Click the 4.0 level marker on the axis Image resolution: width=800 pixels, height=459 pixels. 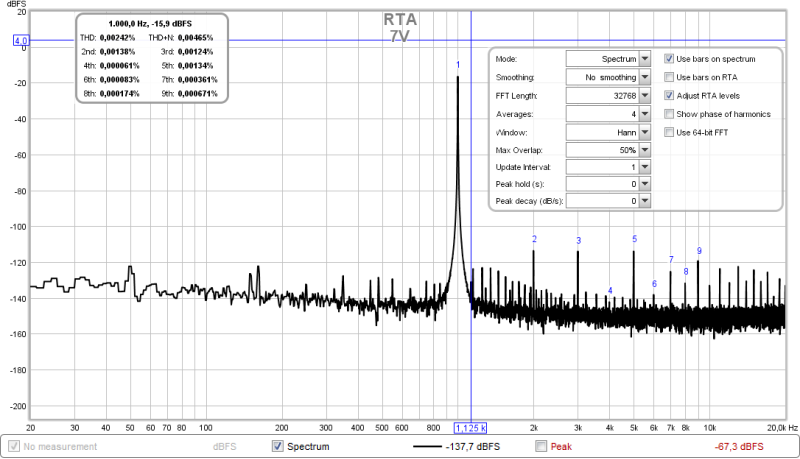(20, 41)
